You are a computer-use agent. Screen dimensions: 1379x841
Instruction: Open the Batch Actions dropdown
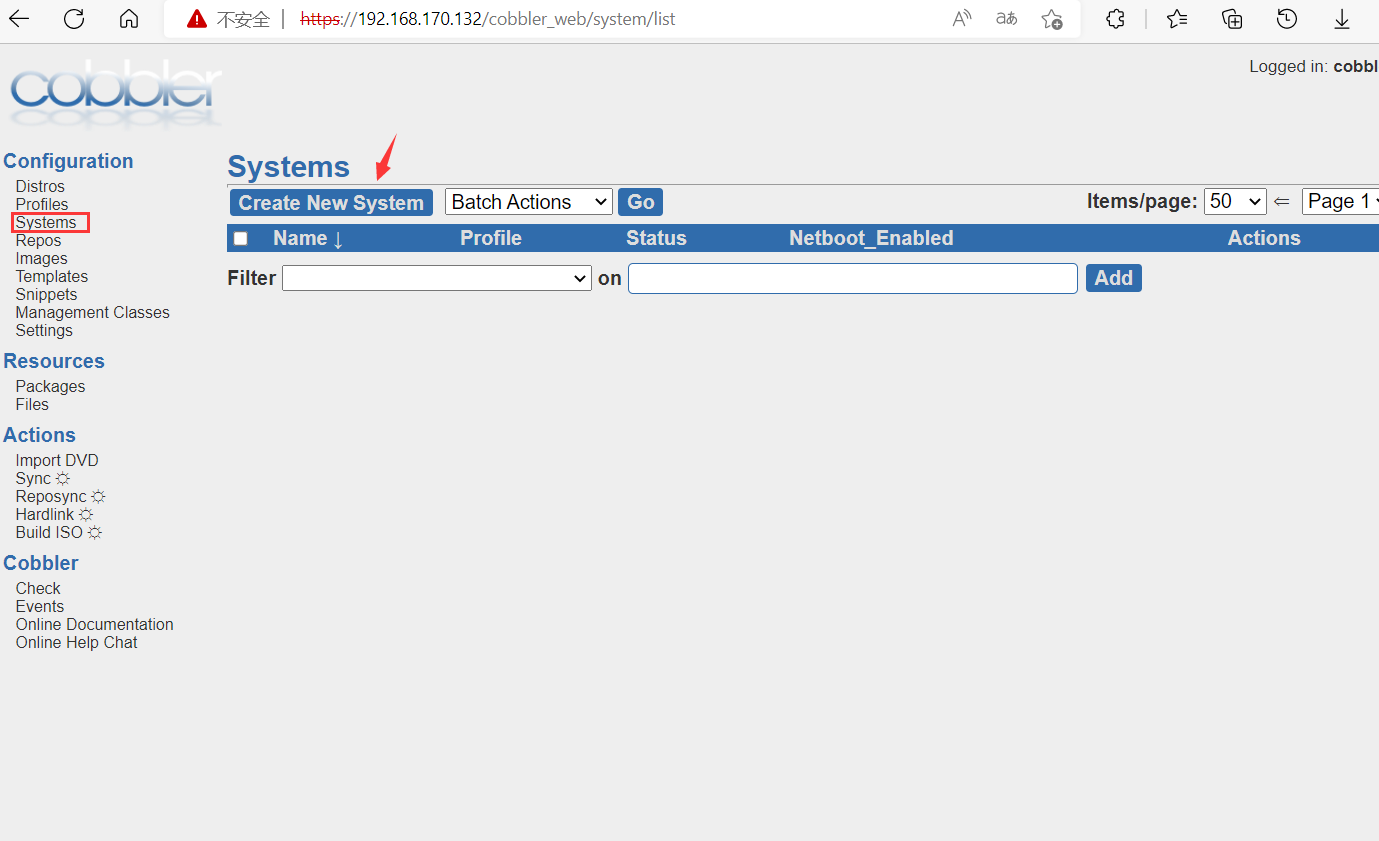point(528,202)
